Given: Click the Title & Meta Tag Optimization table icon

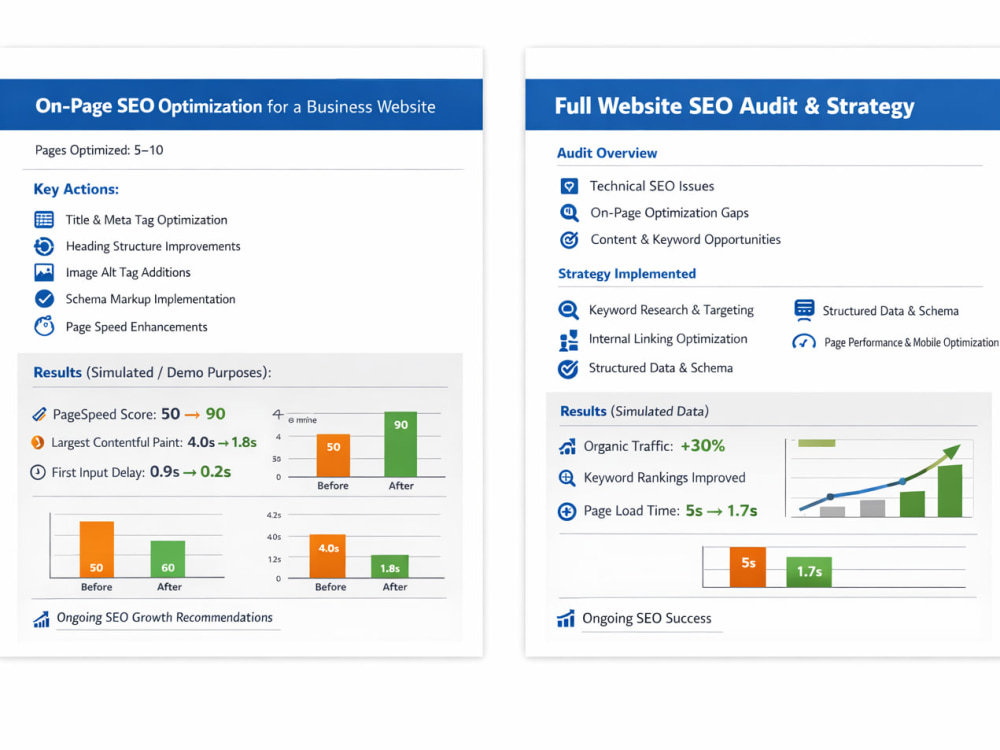Looking at the screenshot, I should point(44,220).
